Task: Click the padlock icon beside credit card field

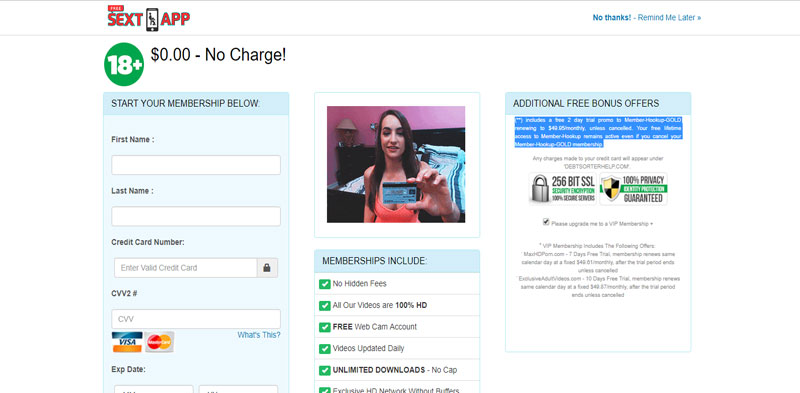Action: pos(267,268)
